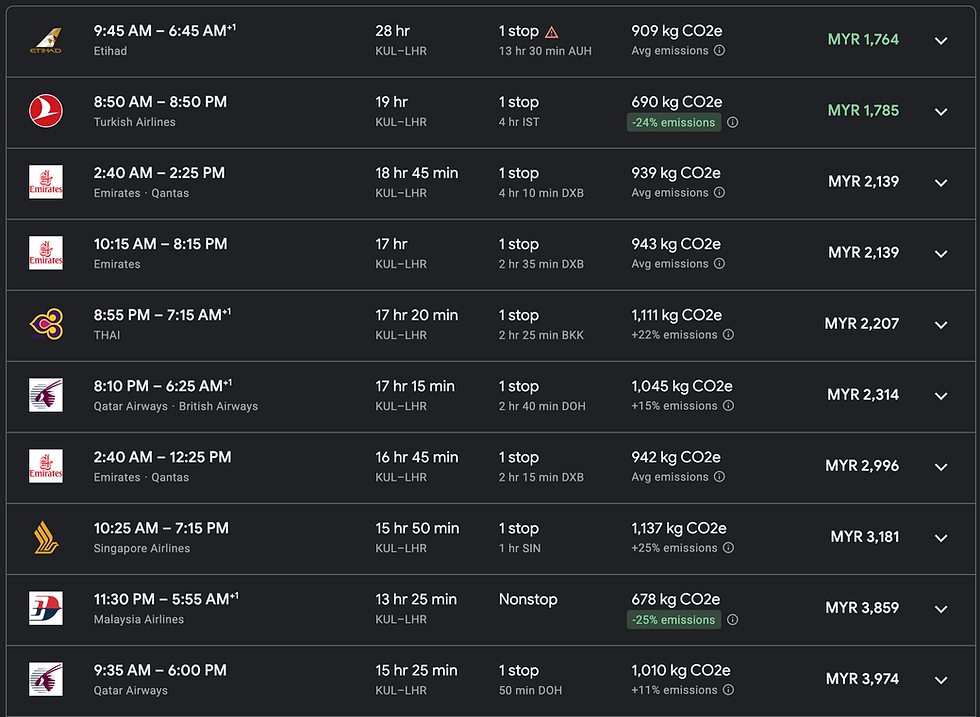Expand the Qatar Airways MYR 3,974 flight

941,680
